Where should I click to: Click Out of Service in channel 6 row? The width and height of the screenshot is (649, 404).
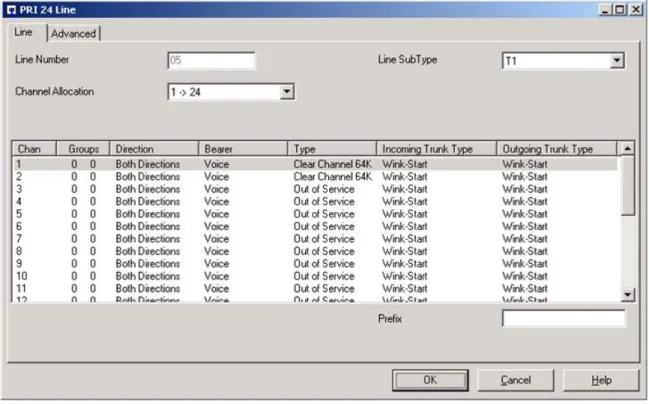(x=324, y=226)
